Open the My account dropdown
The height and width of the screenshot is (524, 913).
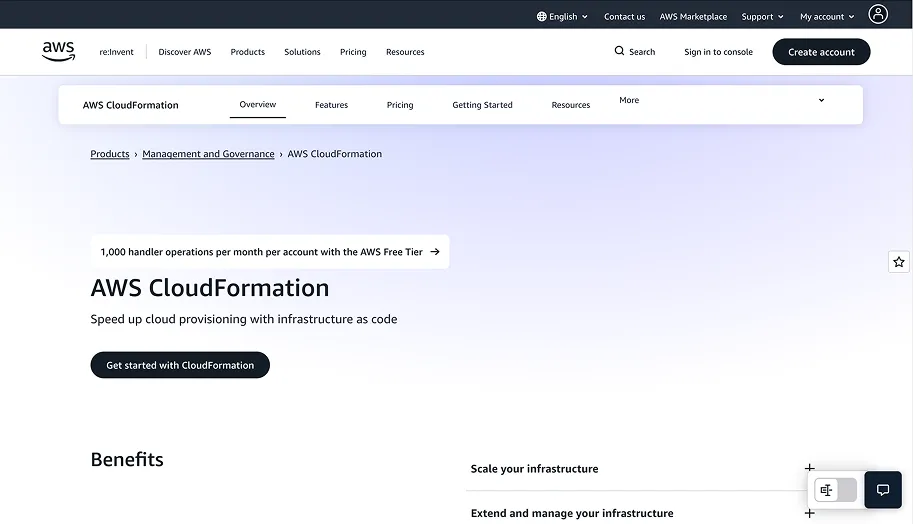(x=827, y=16)
